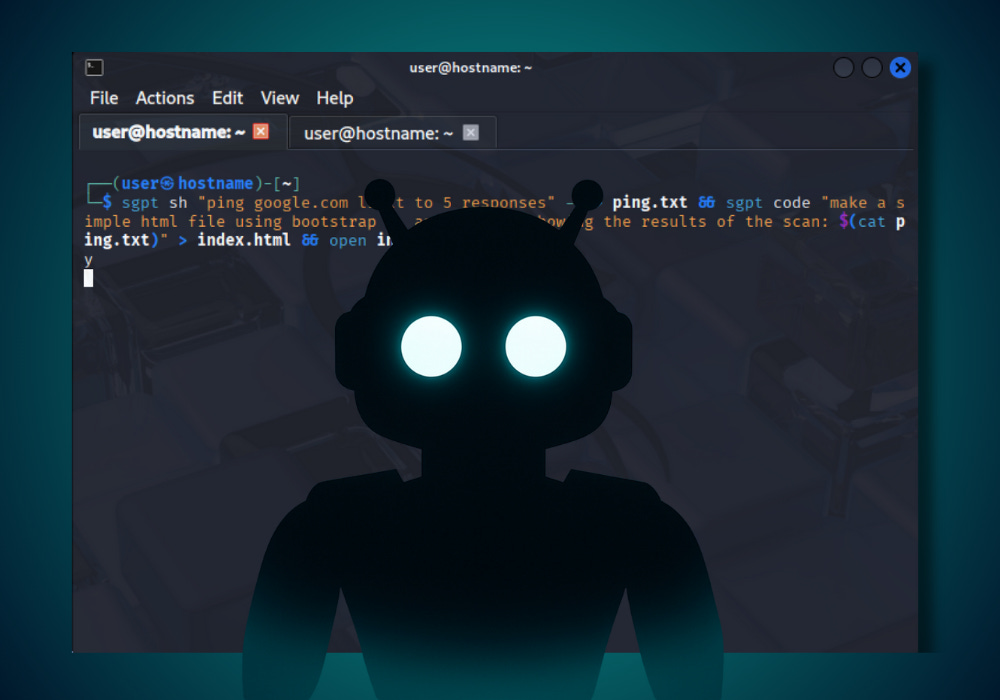Open the File menu
This screenshot has height=700, width=1000.
103,98
